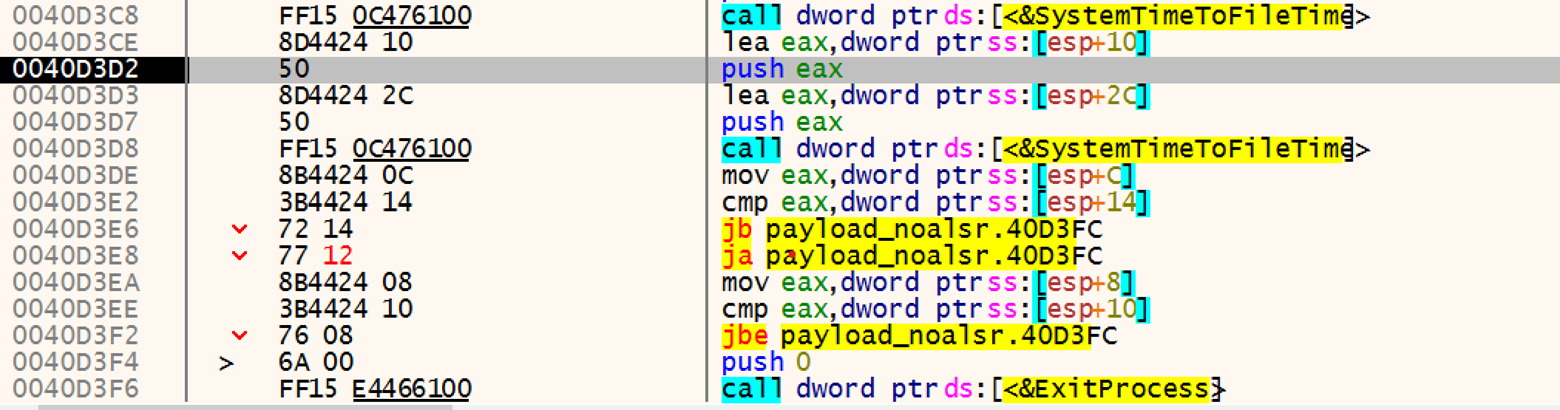Click byte 50 on row 0040D3D2

coord(294,69)
